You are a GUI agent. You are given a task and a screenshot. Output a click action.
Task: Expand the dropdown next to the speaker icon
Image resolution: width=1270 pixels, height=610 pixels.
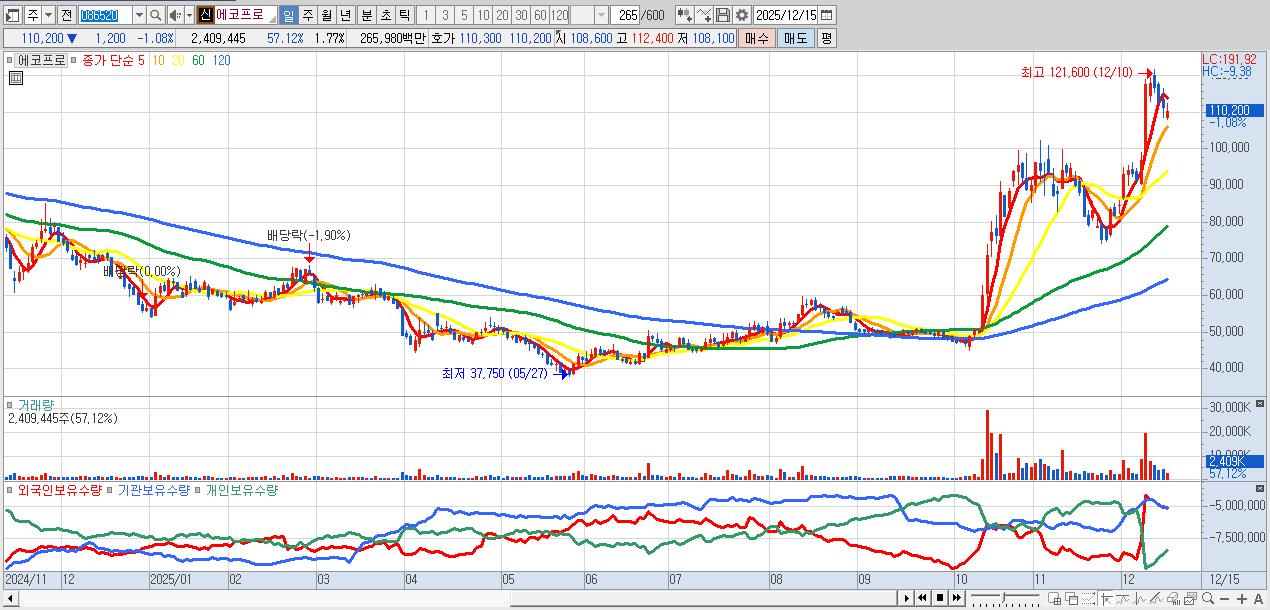[189, 15]
